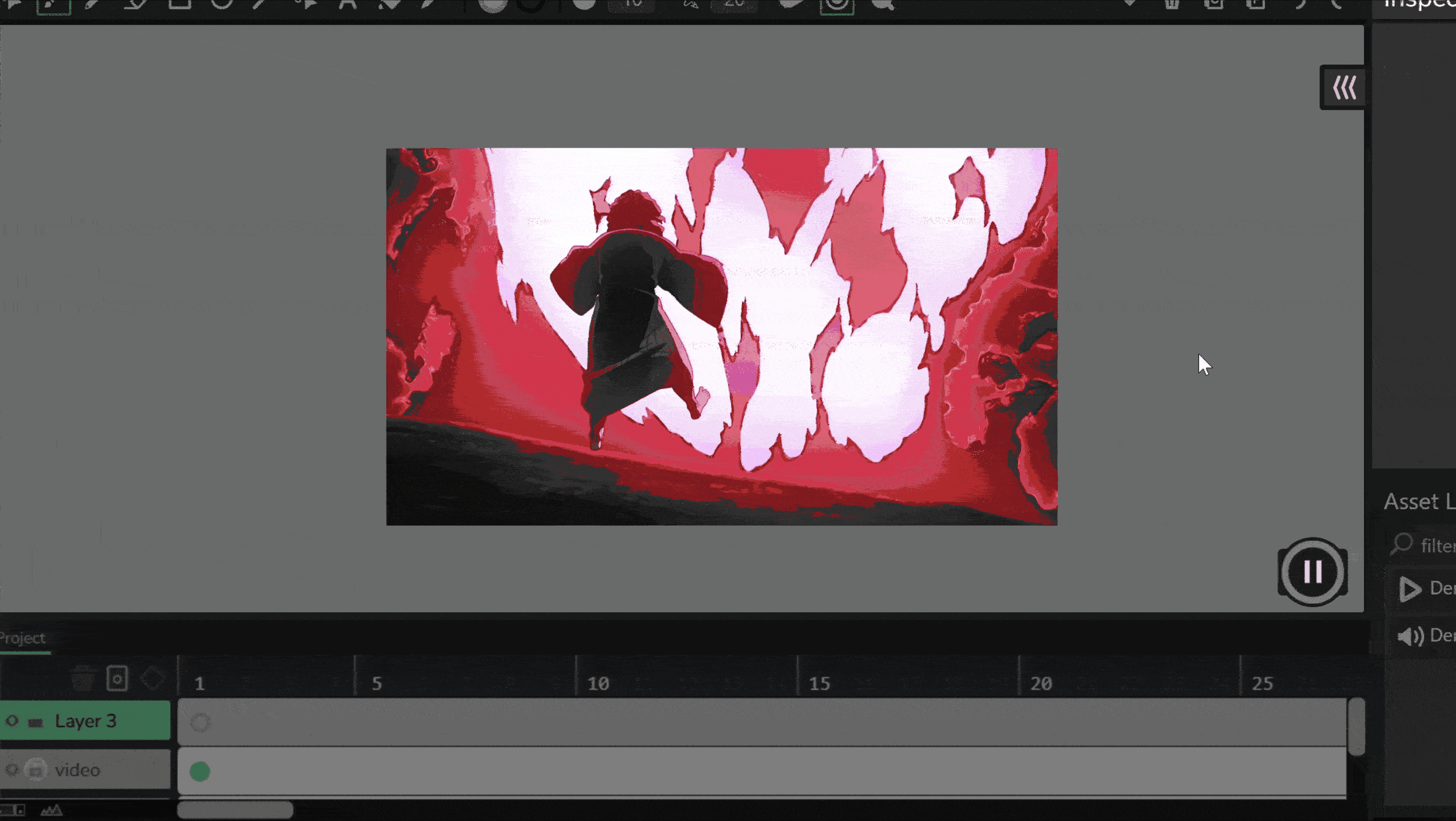Viewport: 1456px width, 821px height.
Task: Toggle the onion skinning mountain icon
Action: click(x=52, y=810)
